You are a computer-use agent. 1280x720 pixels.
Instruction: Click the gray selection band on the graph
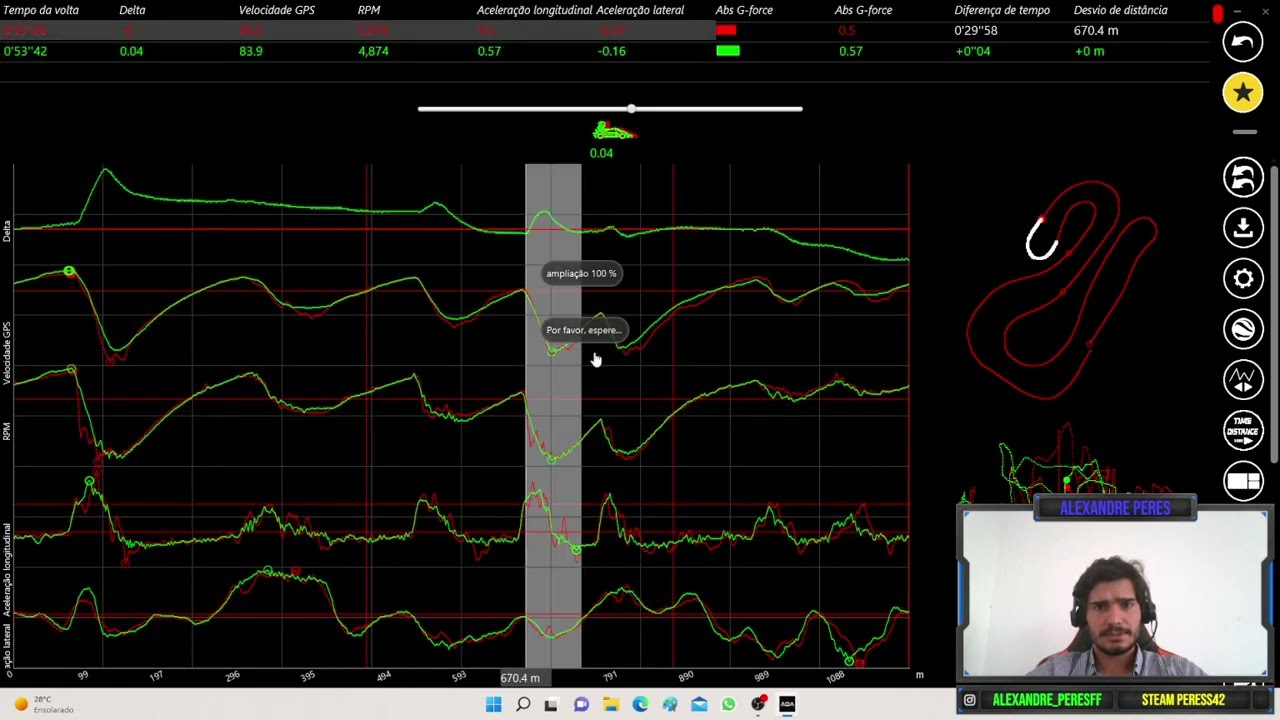[553, 415]
